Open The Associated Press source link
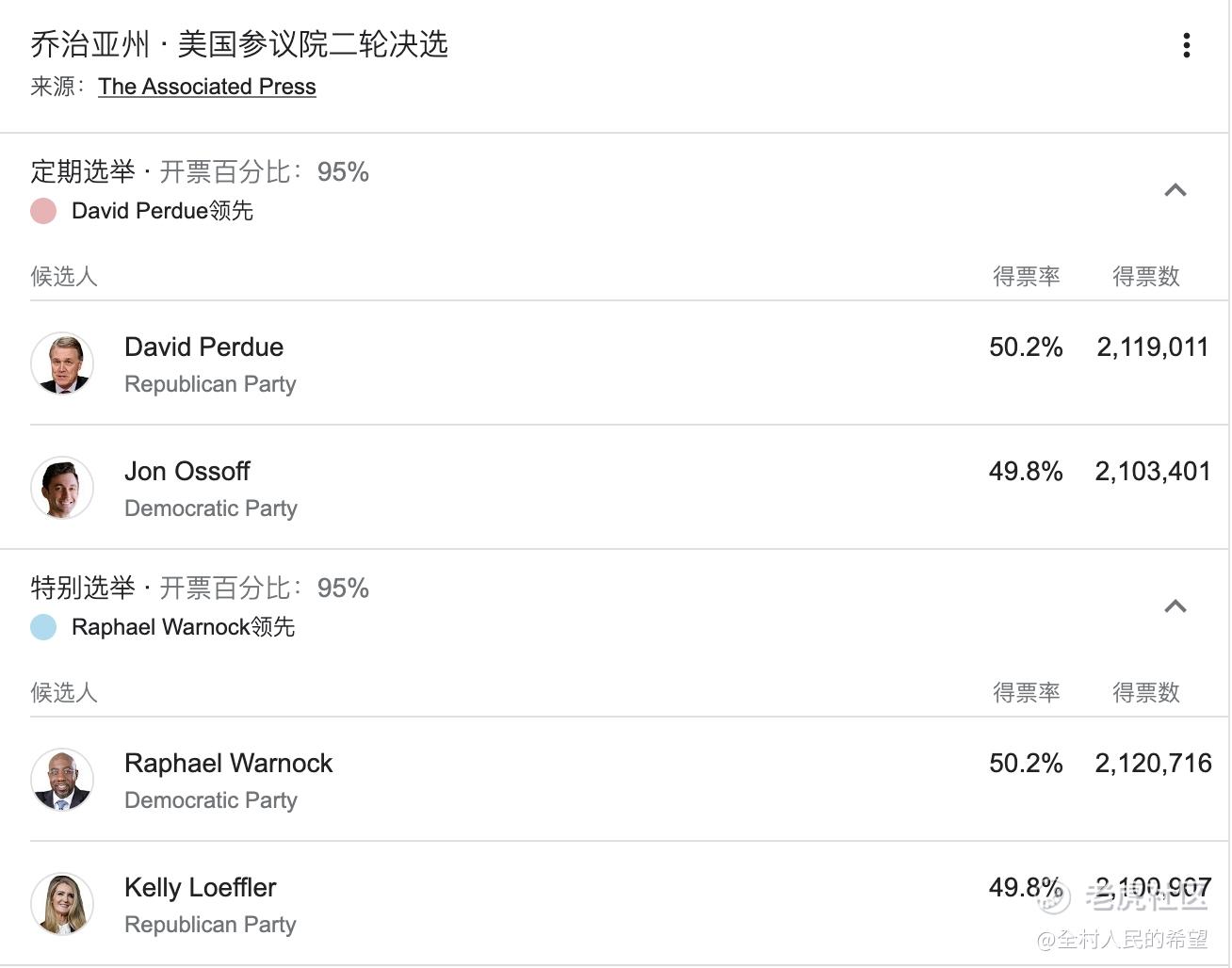 (206, 87)
